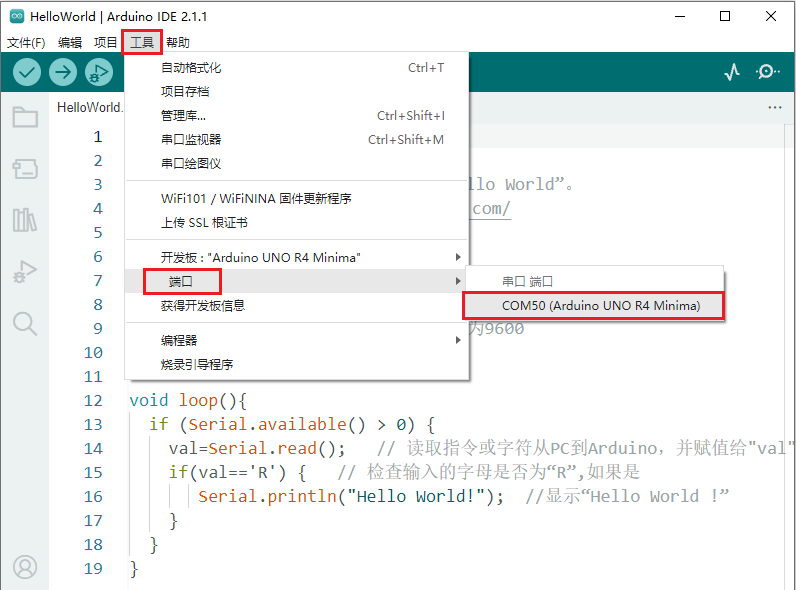Open the Sketchbook folder sidebar icon
The image size is (796, 590).
click(x=25, y=117)
